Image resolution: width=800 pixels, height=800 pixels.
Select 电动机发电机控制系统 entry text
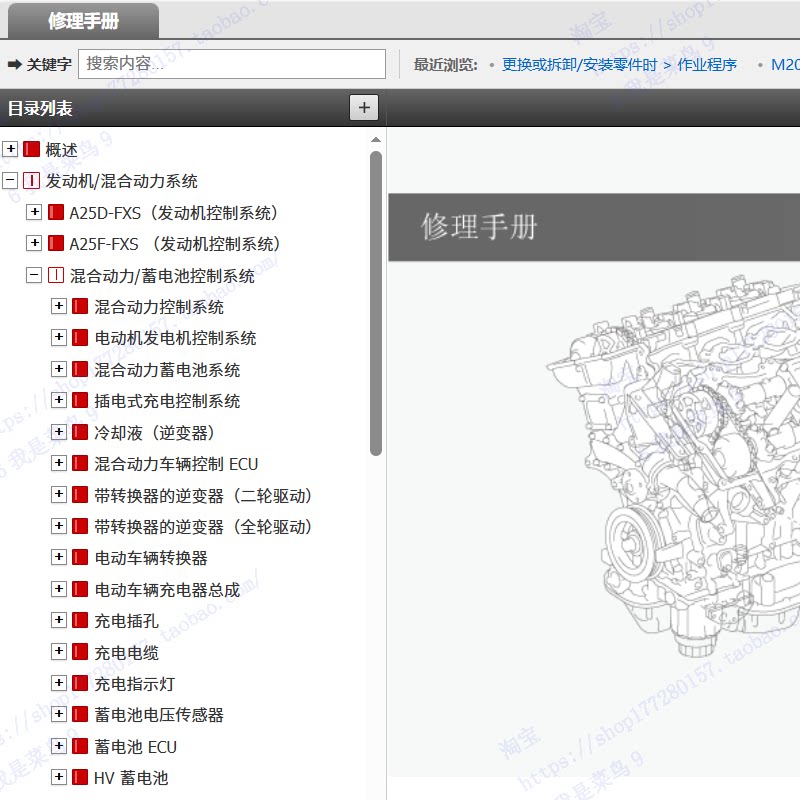[x=175, y=338]
